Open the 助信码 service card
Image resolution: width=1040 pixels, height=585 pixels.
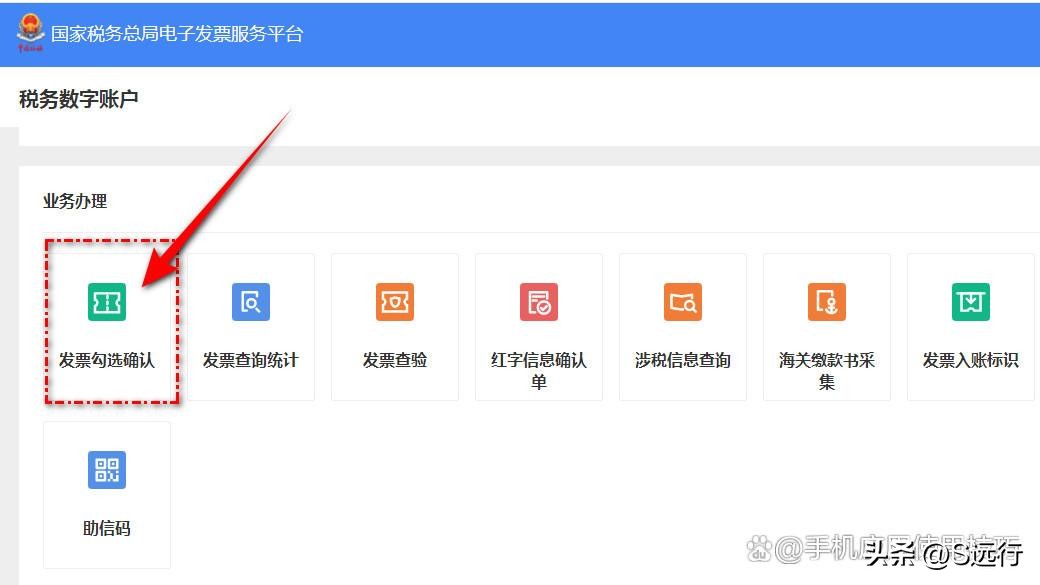[106, 494]
